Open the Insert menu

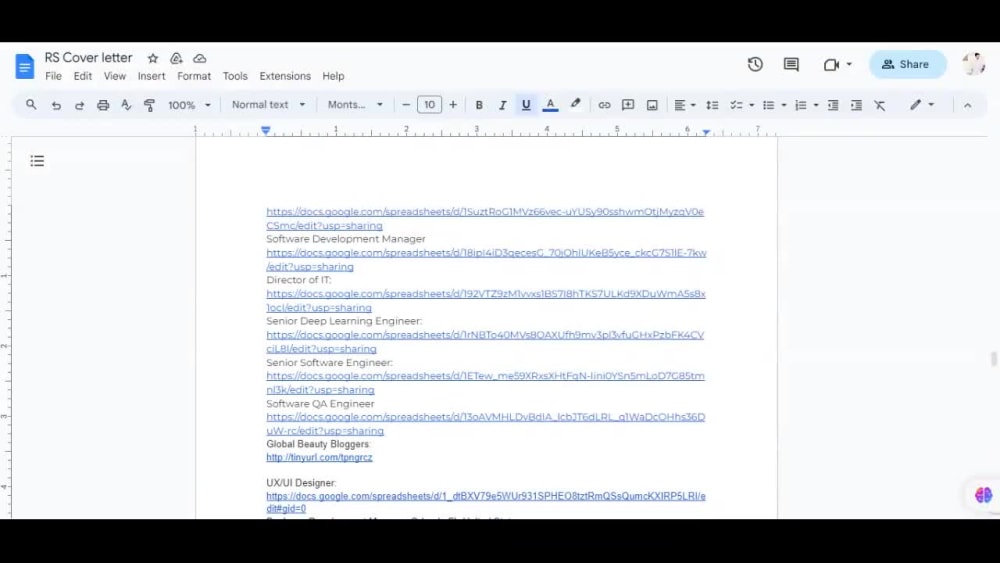pyautogui.click(x=151, y=76)
